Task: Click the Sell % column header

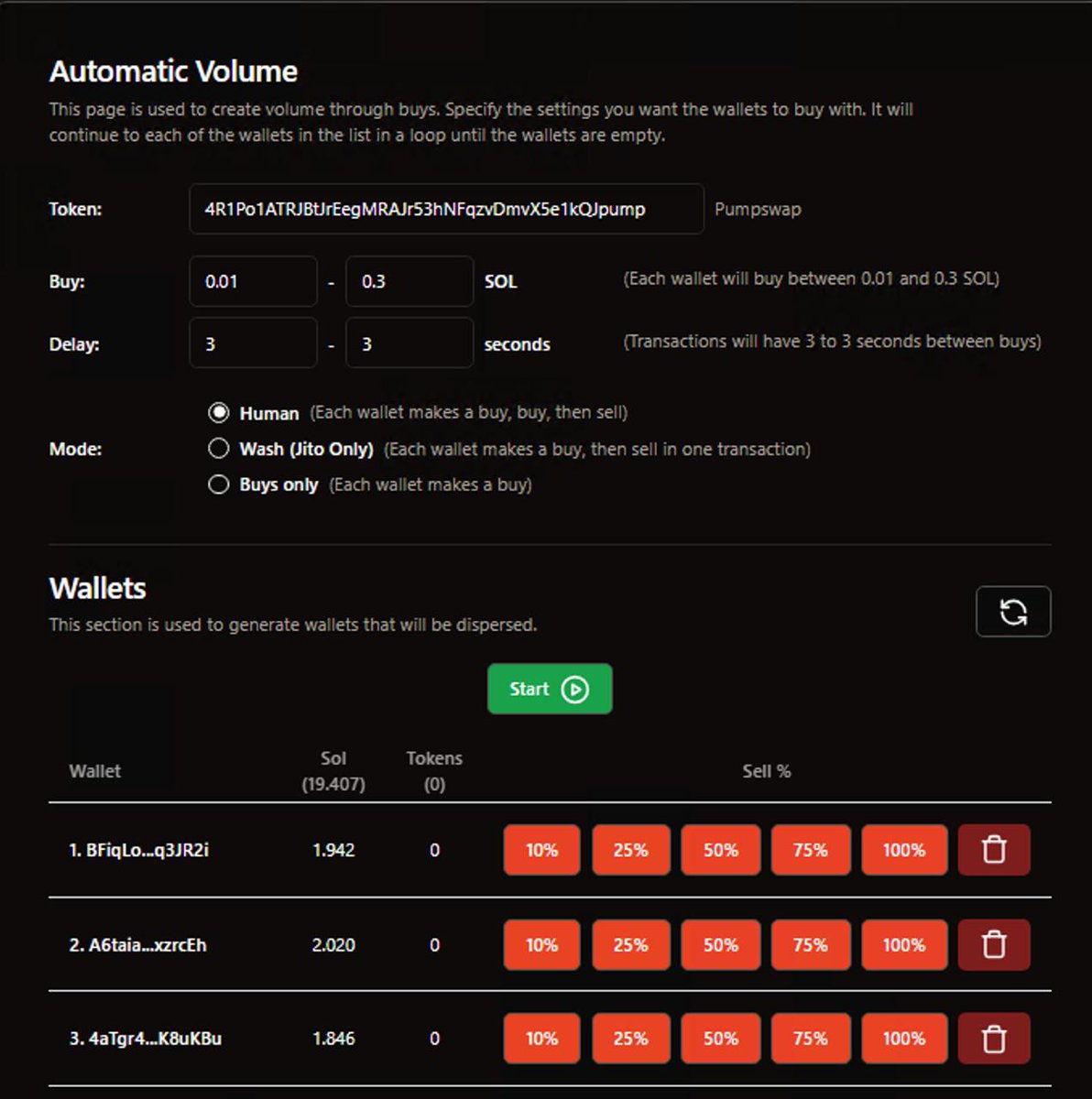Action: [767, 771]
